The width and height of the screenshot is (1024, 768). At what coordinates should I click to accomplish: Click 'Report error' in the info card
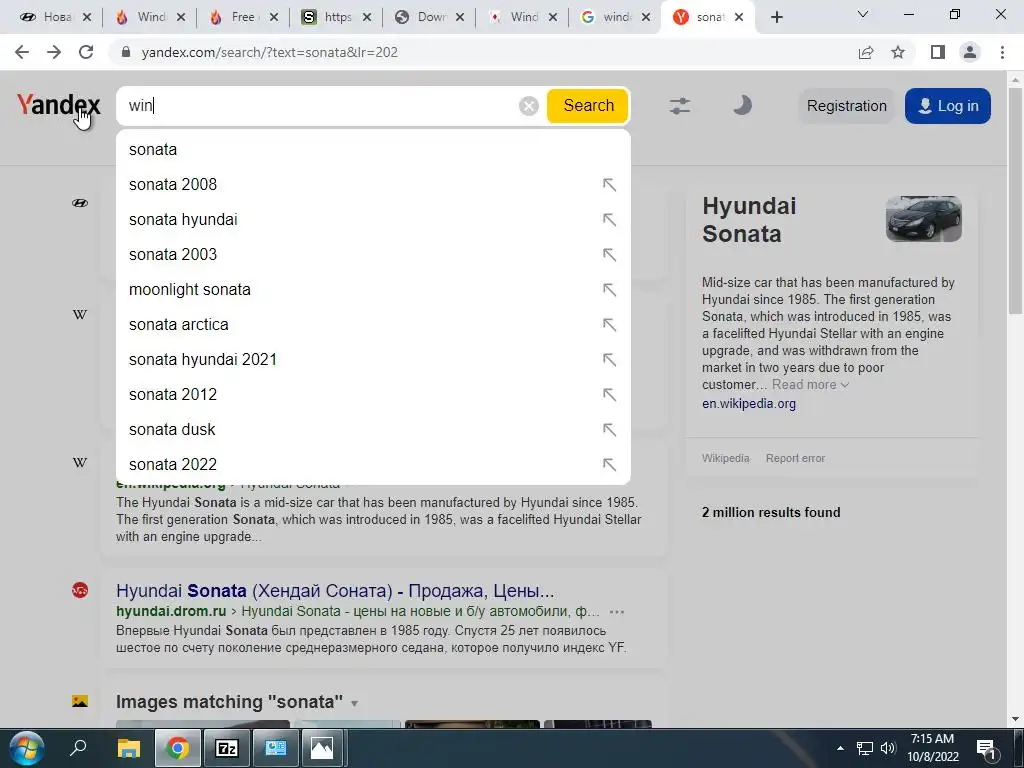tap(795, 458)
